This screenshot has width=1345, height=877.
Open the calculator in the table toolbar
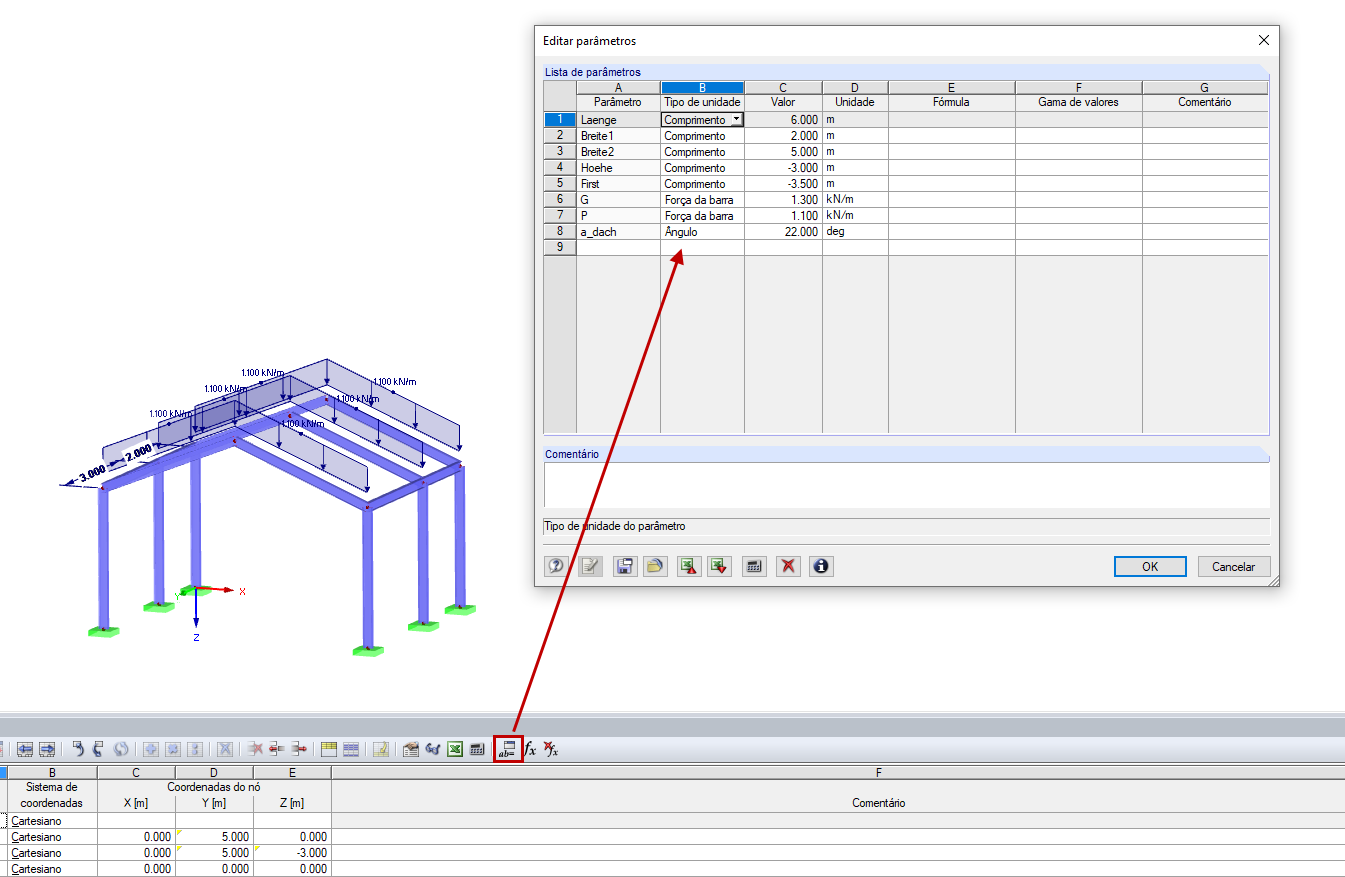click(x=477, y=748)
